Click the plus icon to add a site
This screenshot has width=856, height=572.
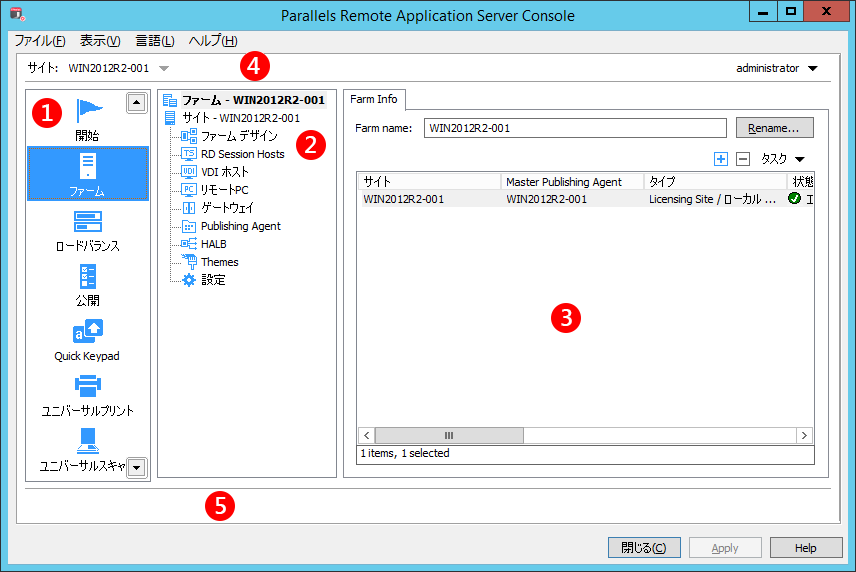coord(721,159)
